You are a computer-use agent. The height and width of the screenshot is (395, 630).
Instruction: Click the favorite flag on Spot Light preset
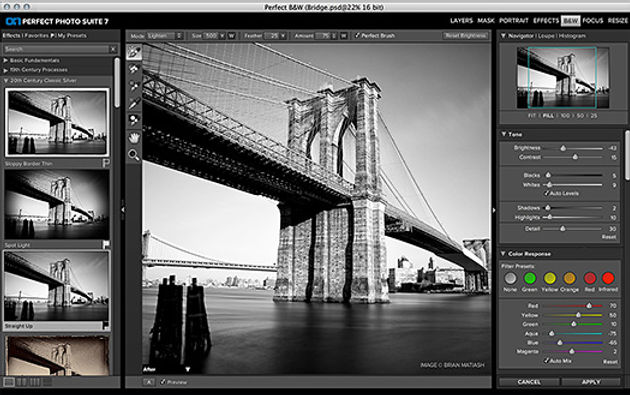point(106,244)
